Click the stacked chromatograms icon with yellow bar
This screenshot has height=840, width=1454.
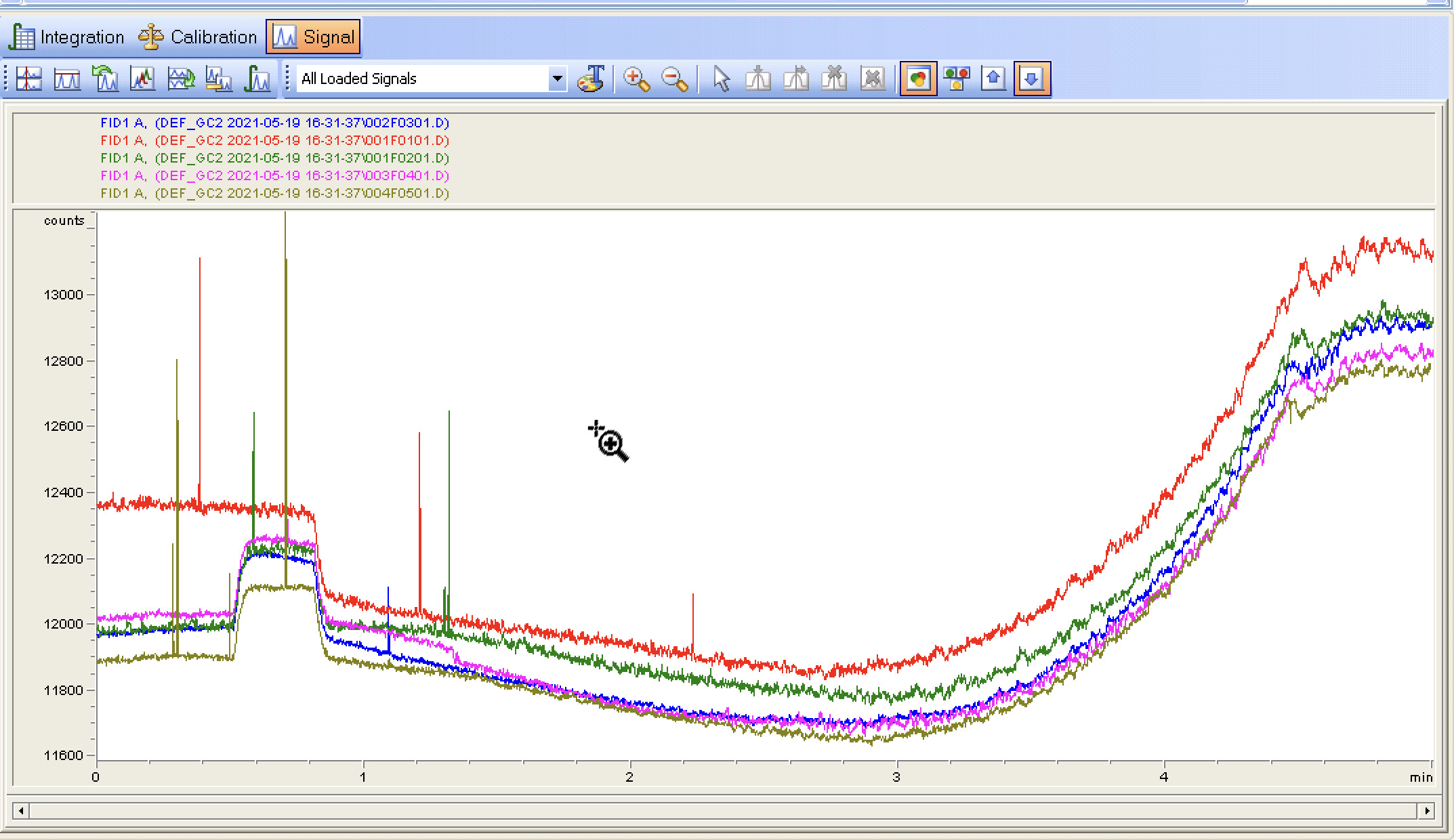219,79
